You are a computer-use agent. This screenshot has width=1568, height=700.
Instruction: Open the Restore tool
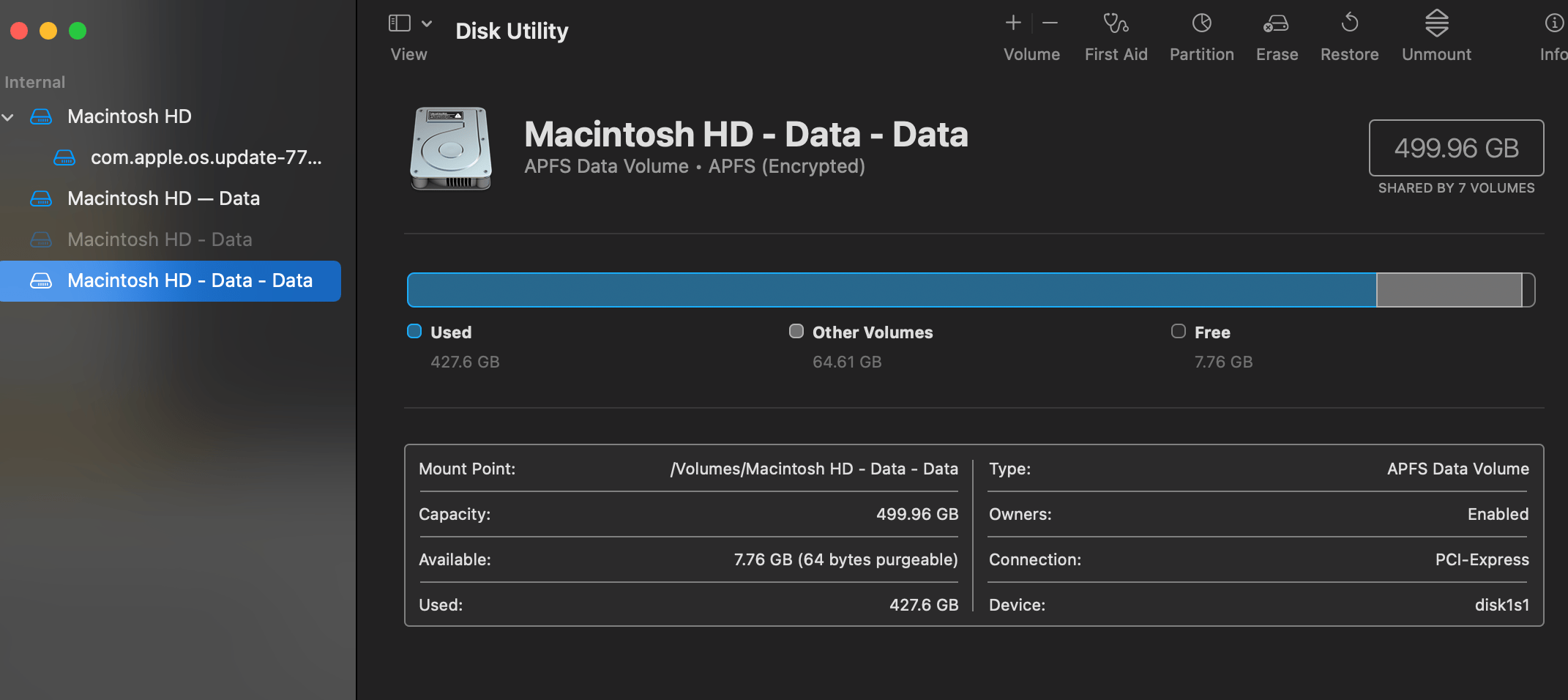pyautogui.click(x=1350, y=34)
